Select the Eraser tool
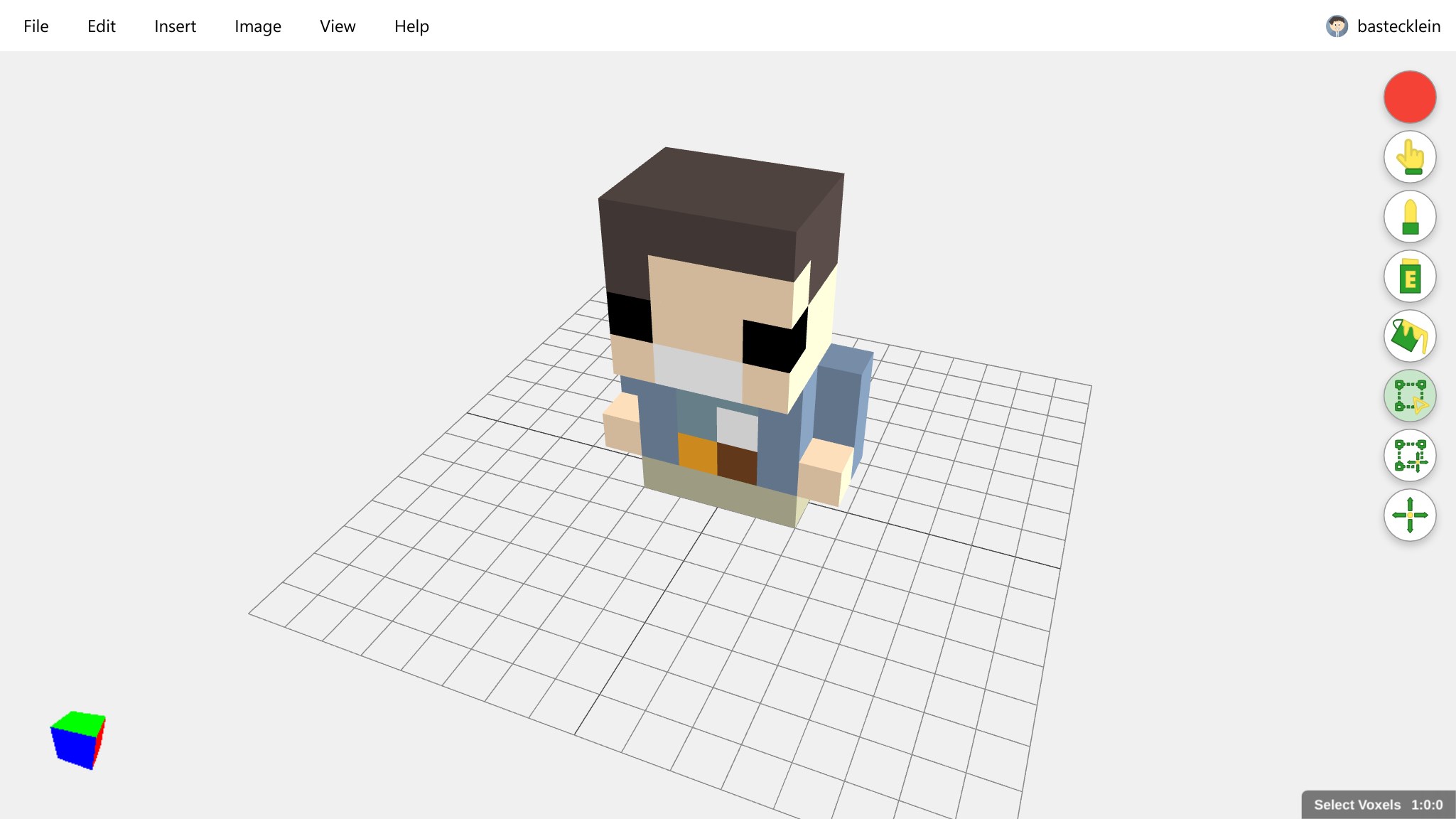1456x819 pixels. click(1411, 277)
